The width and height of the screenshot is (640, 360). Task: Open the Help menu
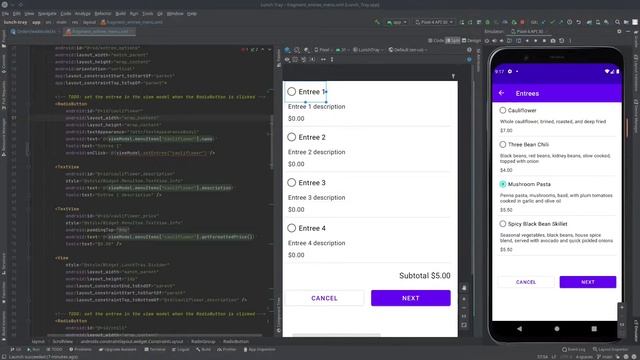tap(192, 13)
